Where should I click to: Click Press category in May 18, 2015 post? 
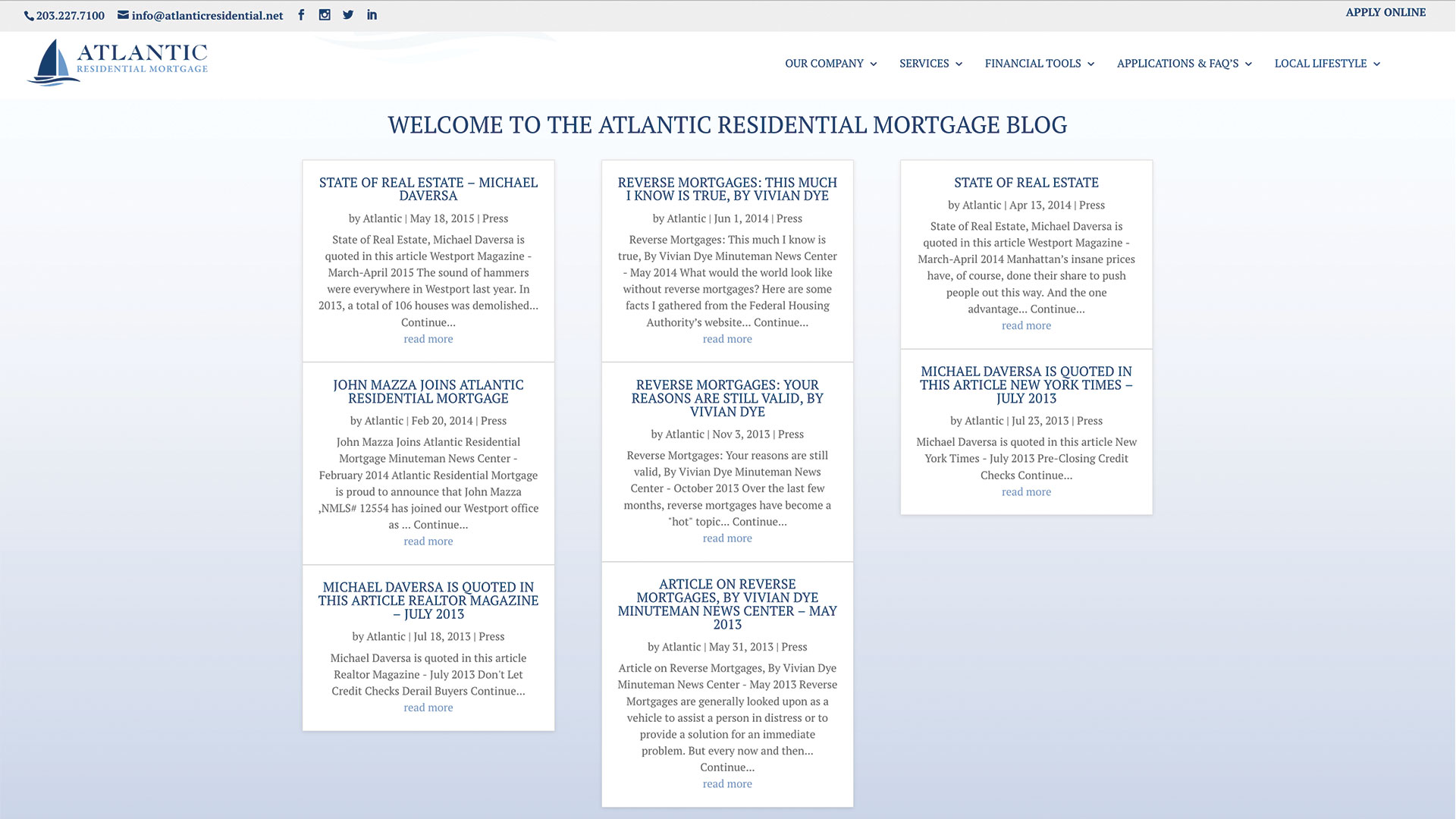point(495,218)
